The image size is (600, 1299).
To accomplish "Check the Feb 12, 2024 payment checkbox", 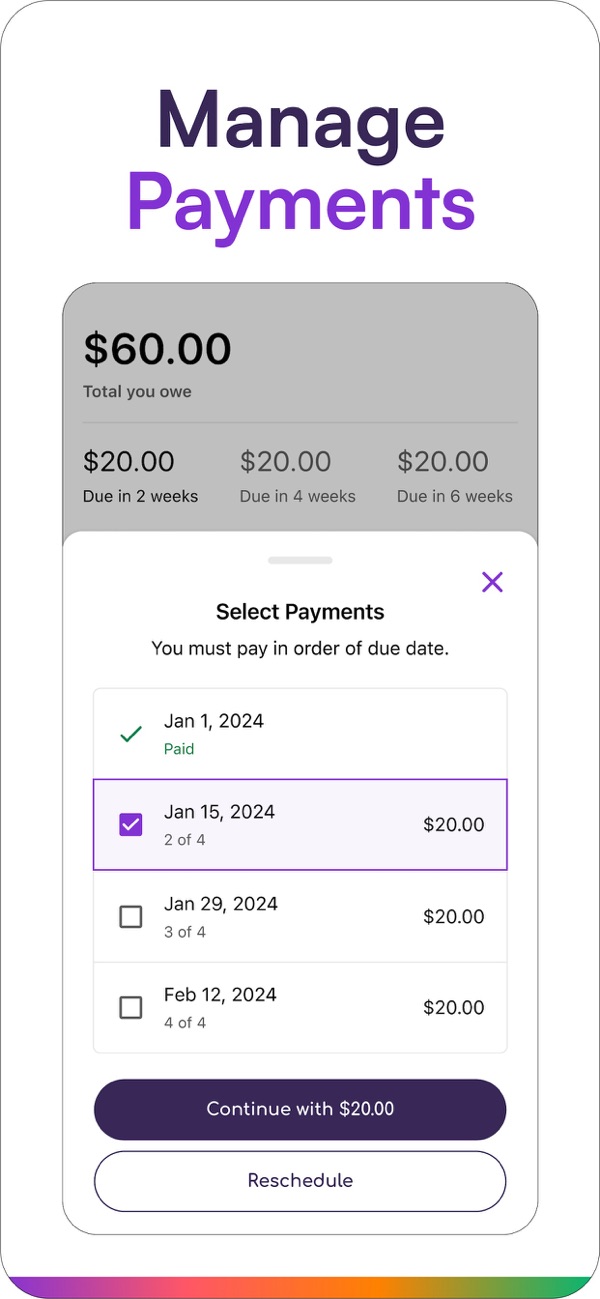I will [131, 1008].
